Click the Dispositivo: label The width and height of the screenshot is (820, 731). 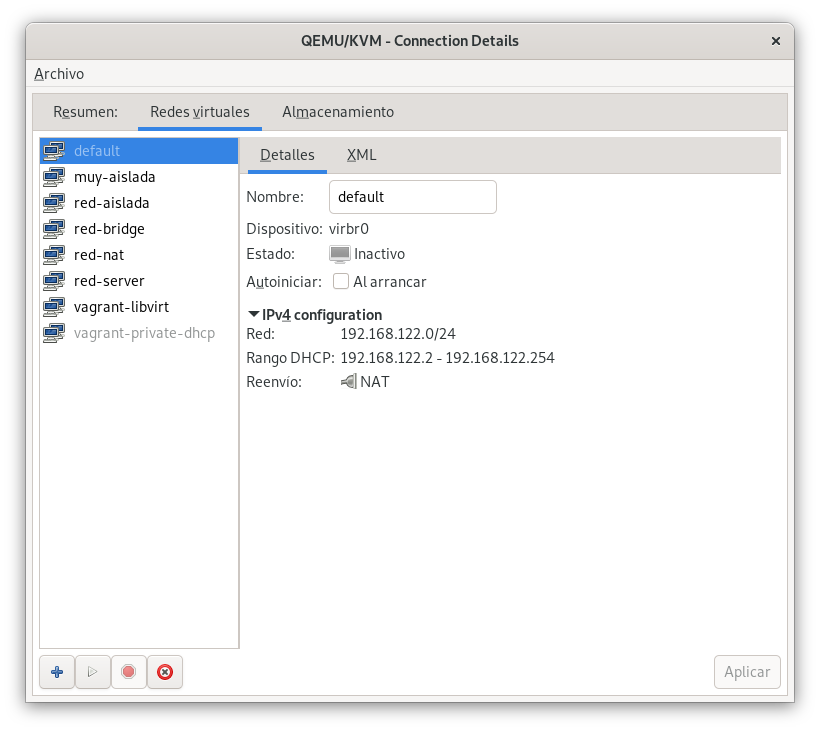[284, 229]
